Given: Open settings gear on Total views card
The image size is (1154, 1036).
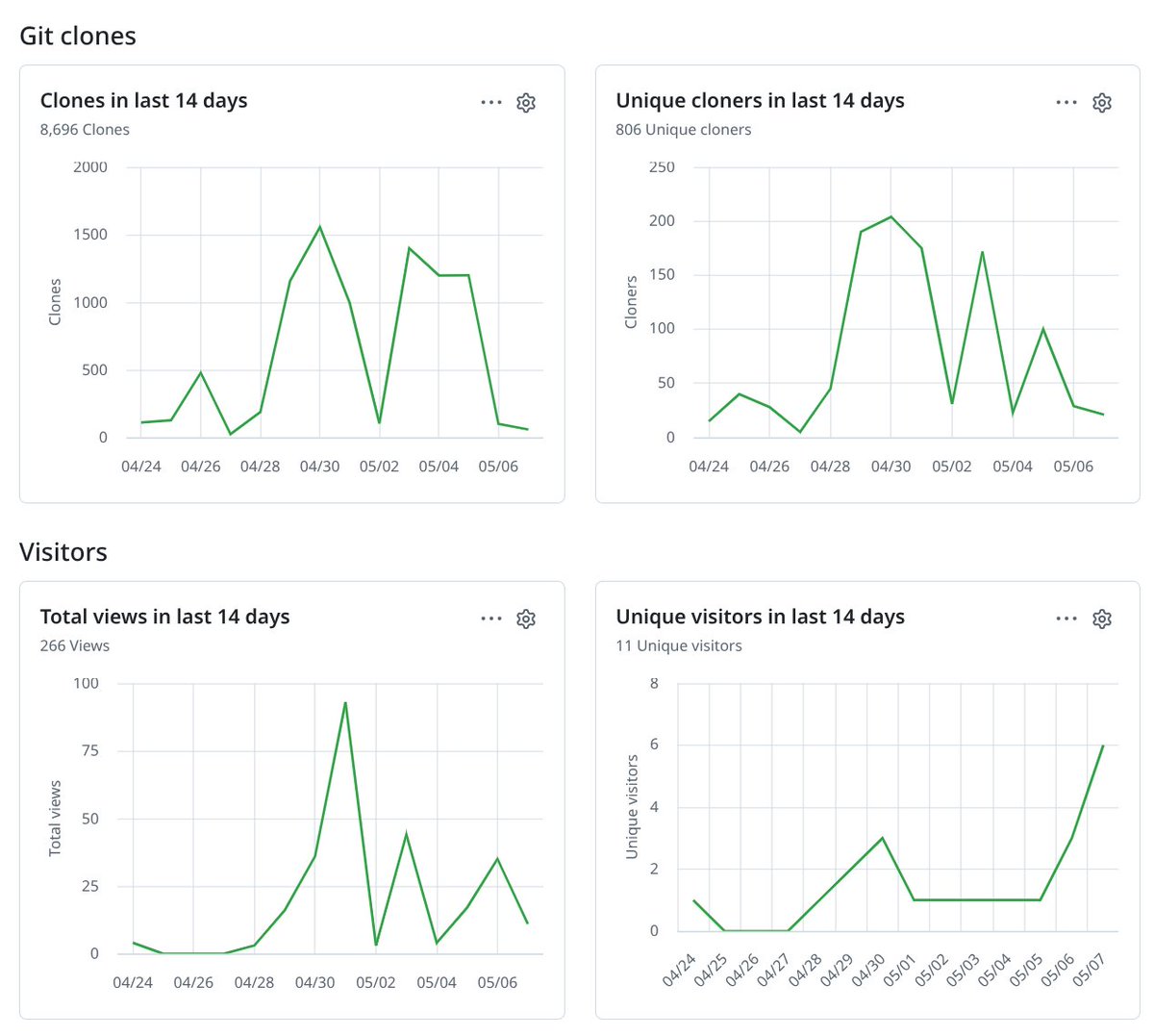Looking at the screenshot, I should click(x=525, y=619).
